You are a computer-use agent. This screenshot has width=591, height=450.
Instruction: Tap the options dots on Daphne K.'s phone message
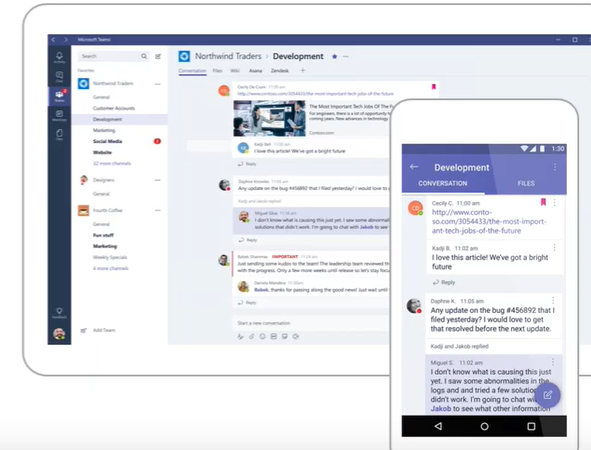pos(553,300)
